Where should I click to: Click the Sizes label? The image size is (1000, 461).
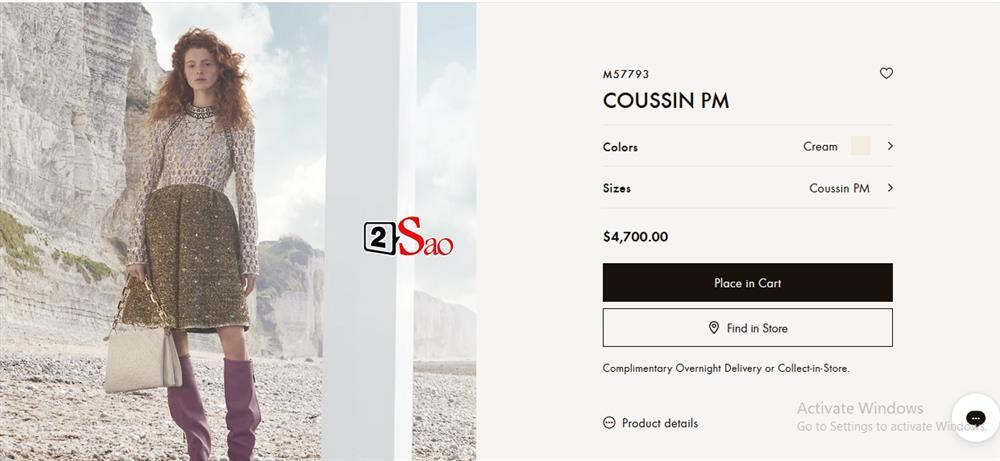click(617, 188)
